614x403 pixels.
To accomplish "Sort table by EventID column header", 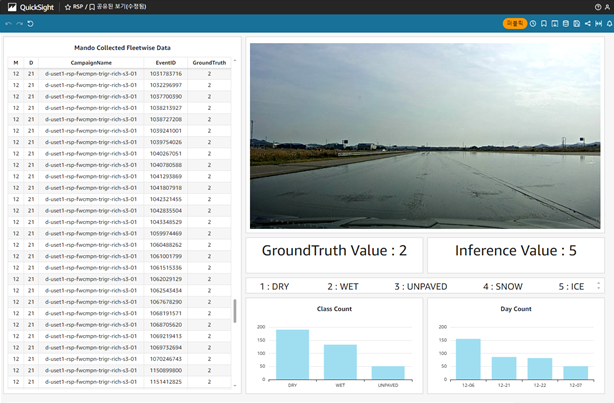I will [x=165, y=62].
